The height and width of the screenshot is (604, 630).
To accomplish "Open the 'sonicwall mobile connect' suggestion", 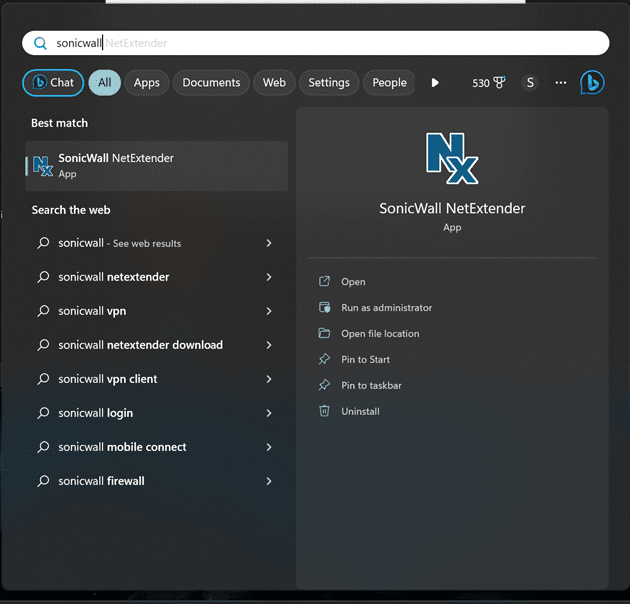I will click(157, 447).
